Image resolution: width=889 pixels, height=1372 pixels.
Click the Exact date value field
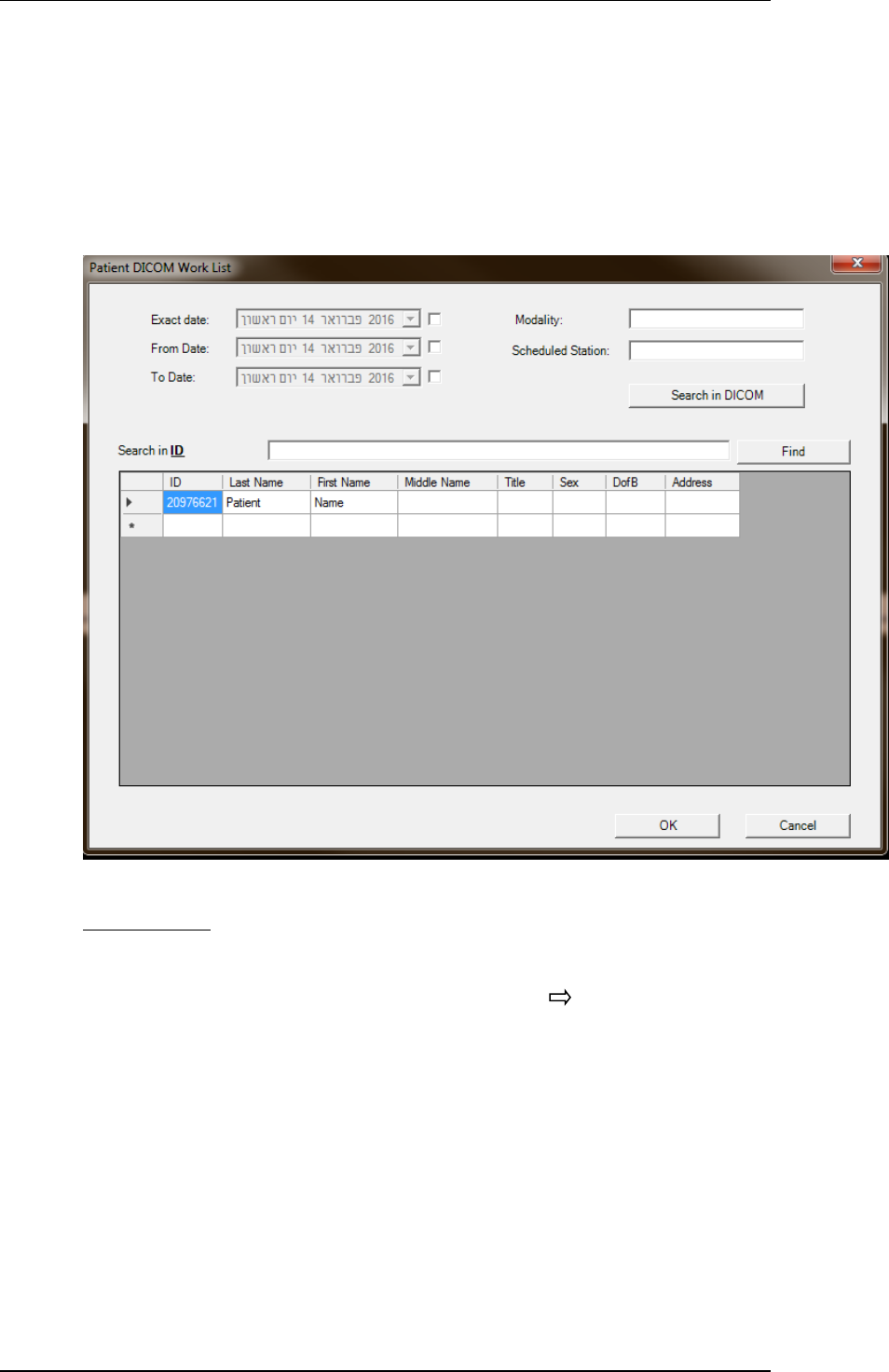[x=320, y=319]
